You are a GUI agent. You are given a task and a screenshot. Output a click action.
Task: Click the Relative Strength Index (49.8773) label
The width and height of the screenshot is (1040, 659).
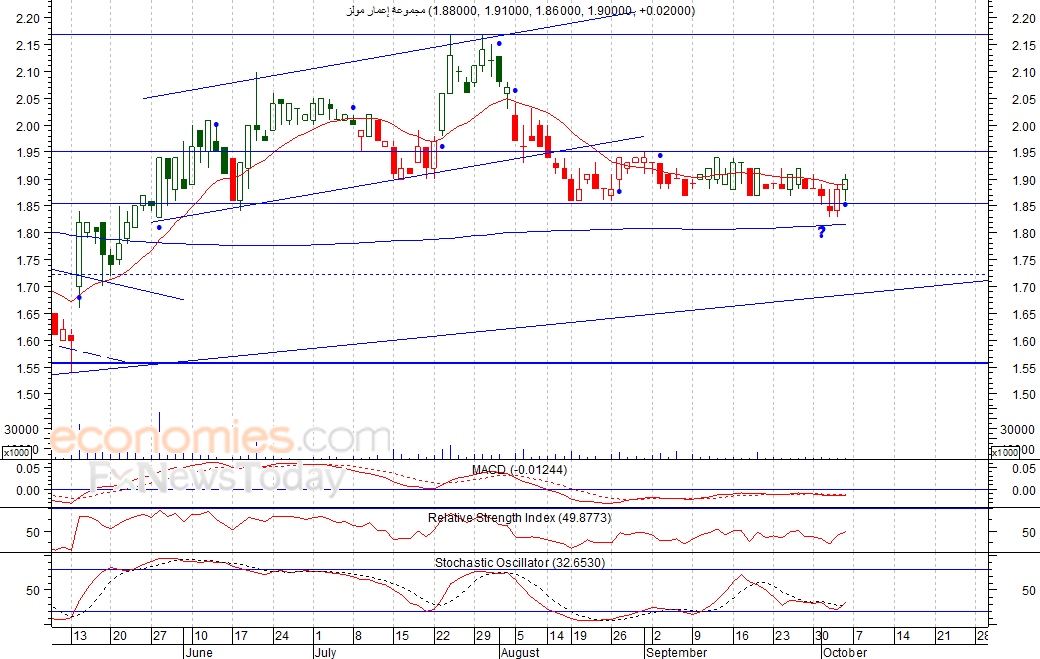519,517
